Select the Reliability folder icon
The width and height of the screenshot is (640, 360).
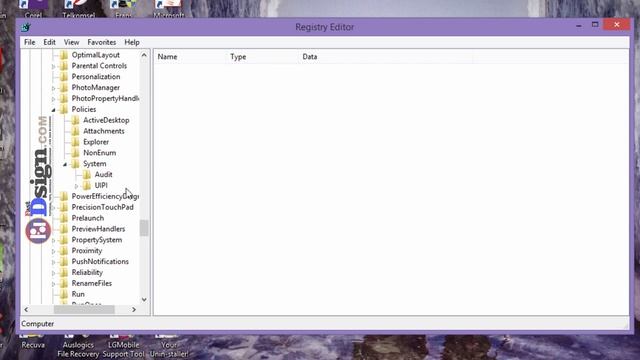(64, 273)
